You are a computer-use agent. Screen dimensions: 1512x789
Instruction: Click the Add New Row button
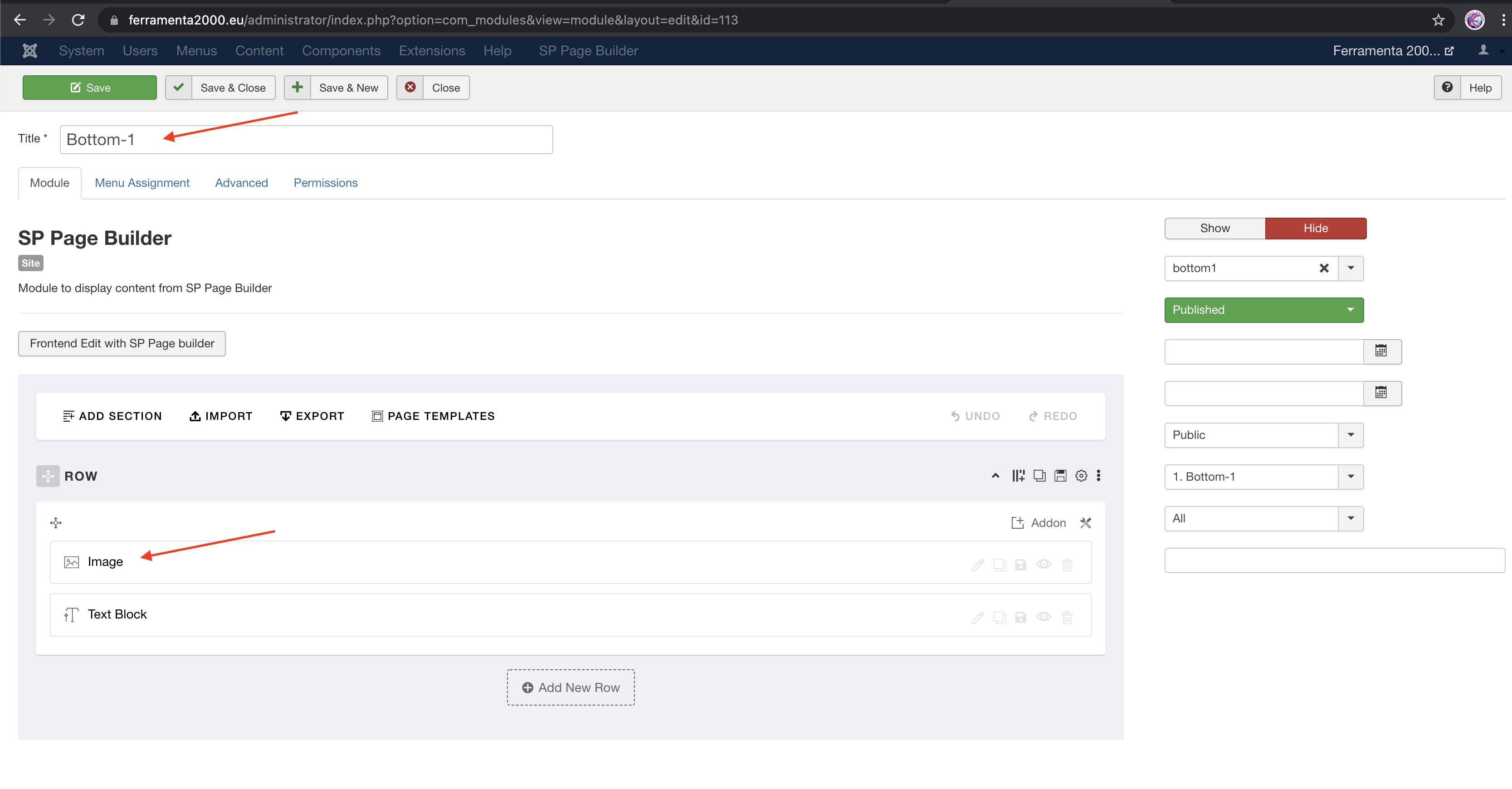click(x=570, y=687)
